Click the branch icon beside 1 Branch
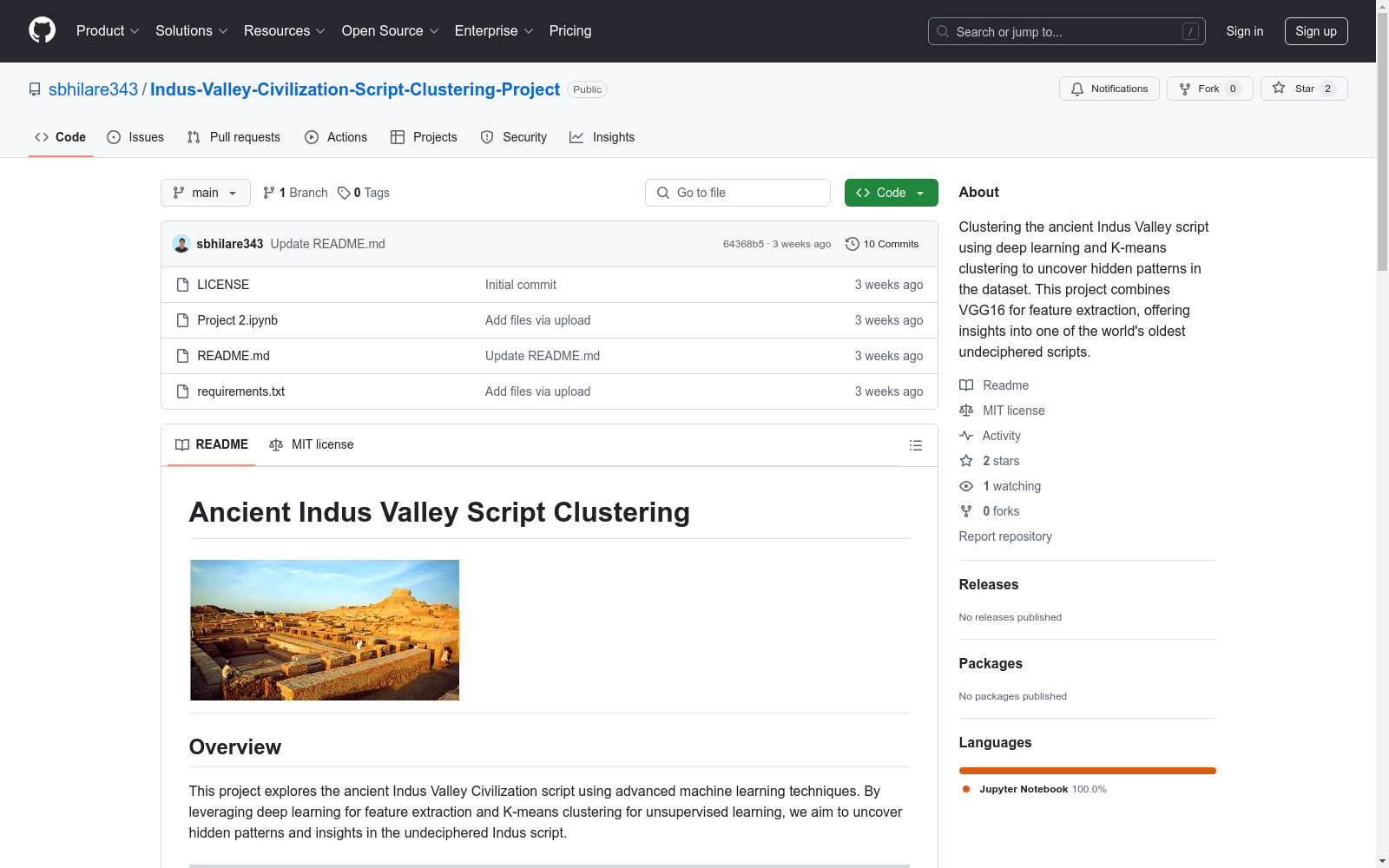The height and width of the screenshot is (868, 1389). [269, 193]
